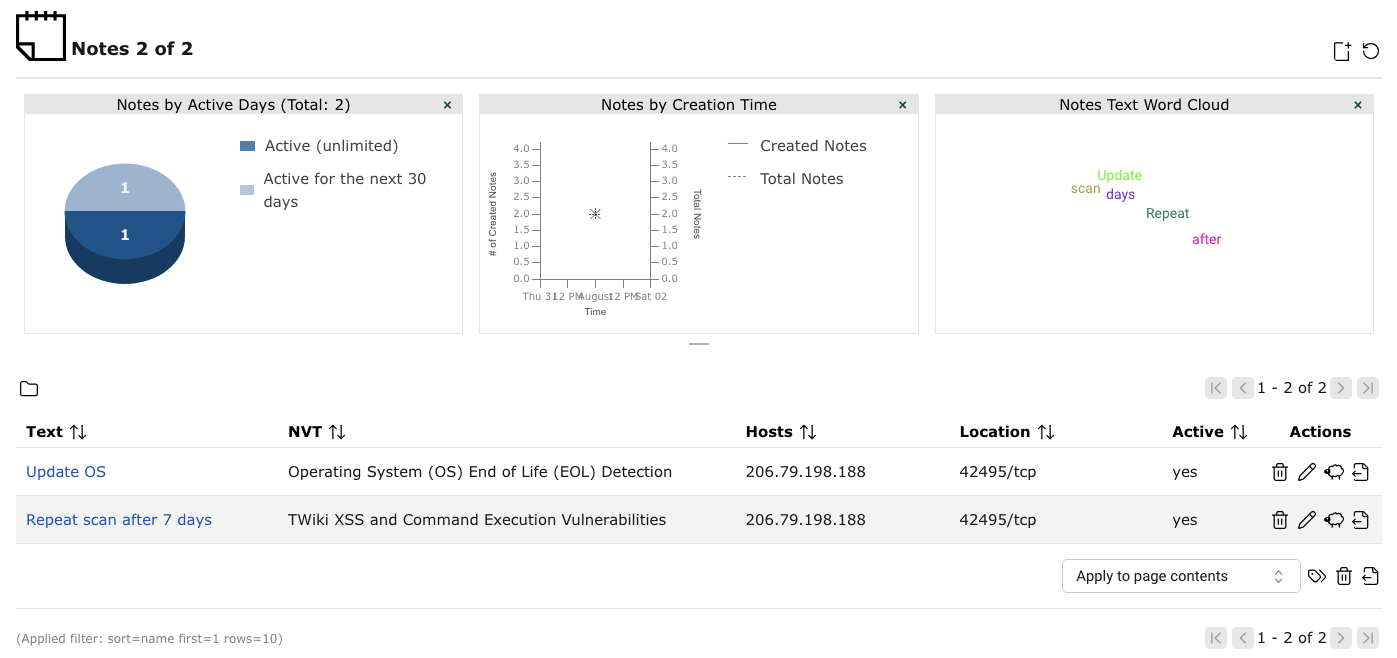Edit the Repeat scan after 7 days note
This screenshot has height=658, width=1397.
pos(1306,520)
